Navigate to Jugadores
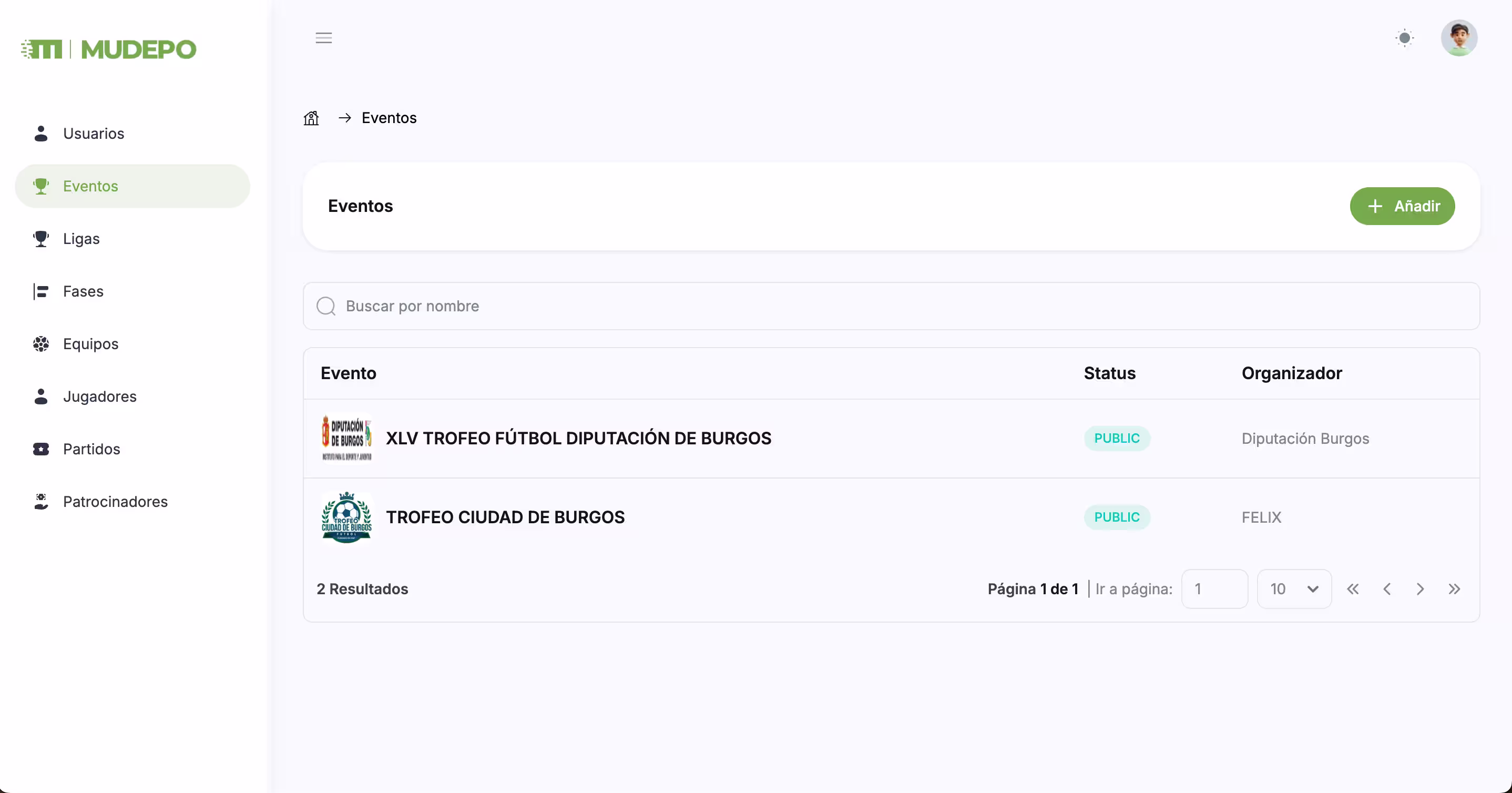1512x793 pixels. (99, 397)
